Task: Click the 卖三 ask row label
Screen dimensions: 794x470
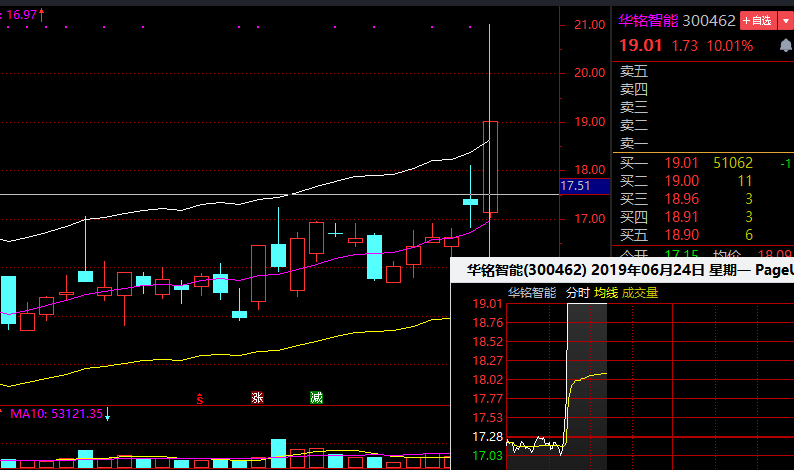Action: (634, 107)
